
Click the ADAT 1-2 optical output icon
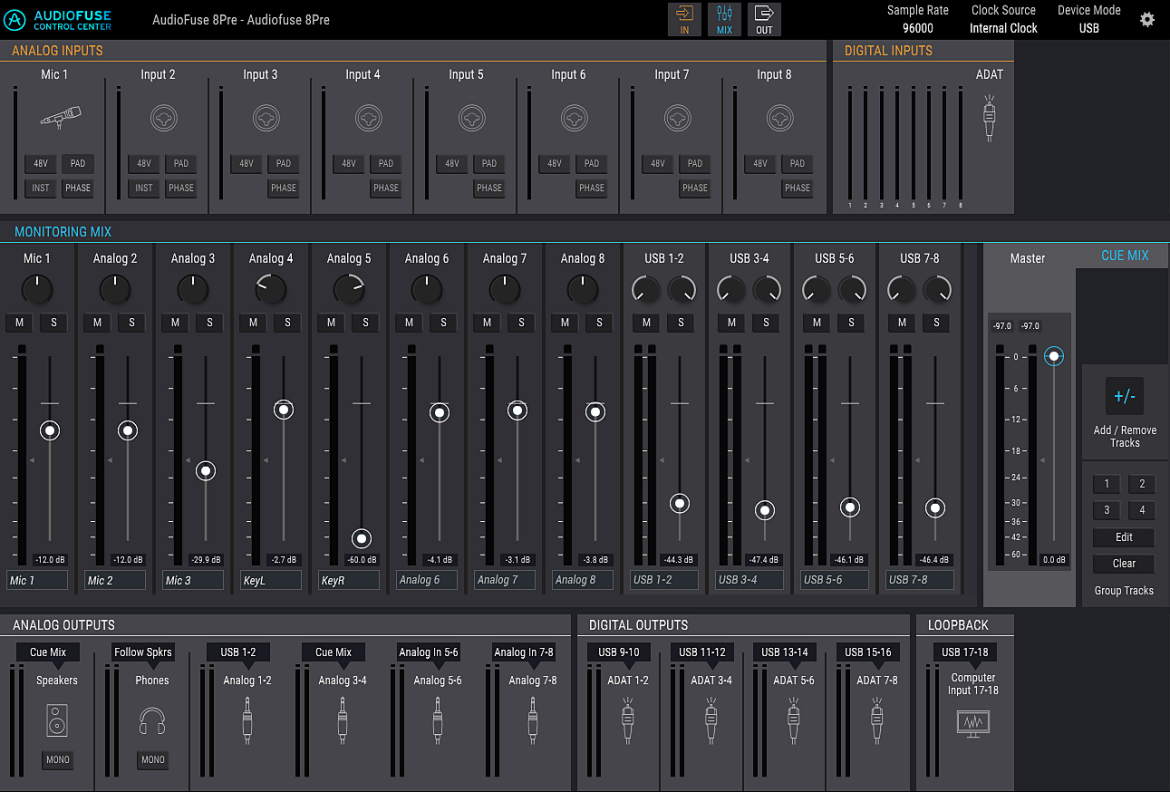628,720
